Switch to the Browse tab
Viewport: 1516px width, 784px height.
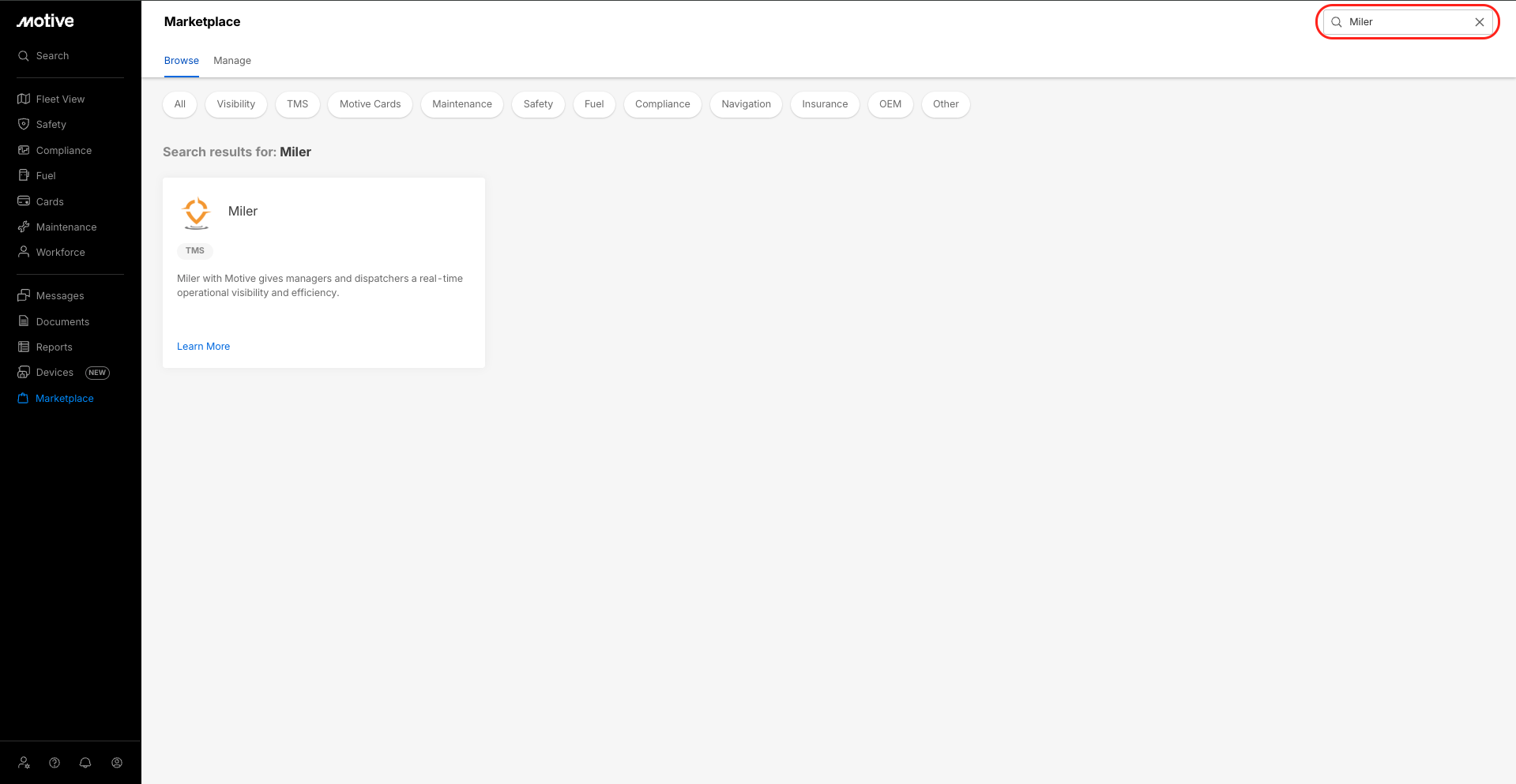click(x=182, y=61)
